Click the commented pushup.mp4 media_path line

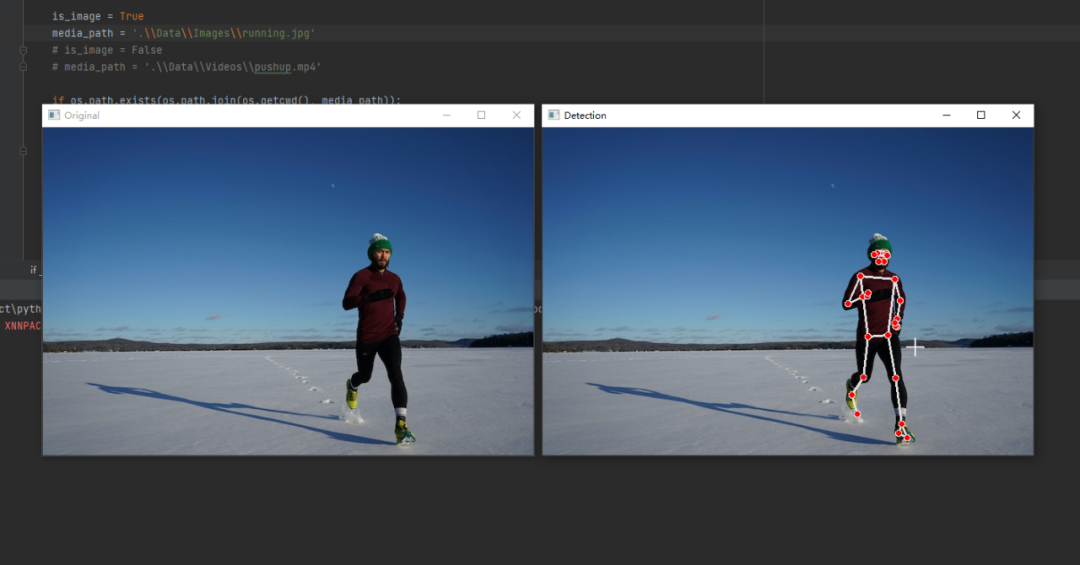(x=186, y=67)
